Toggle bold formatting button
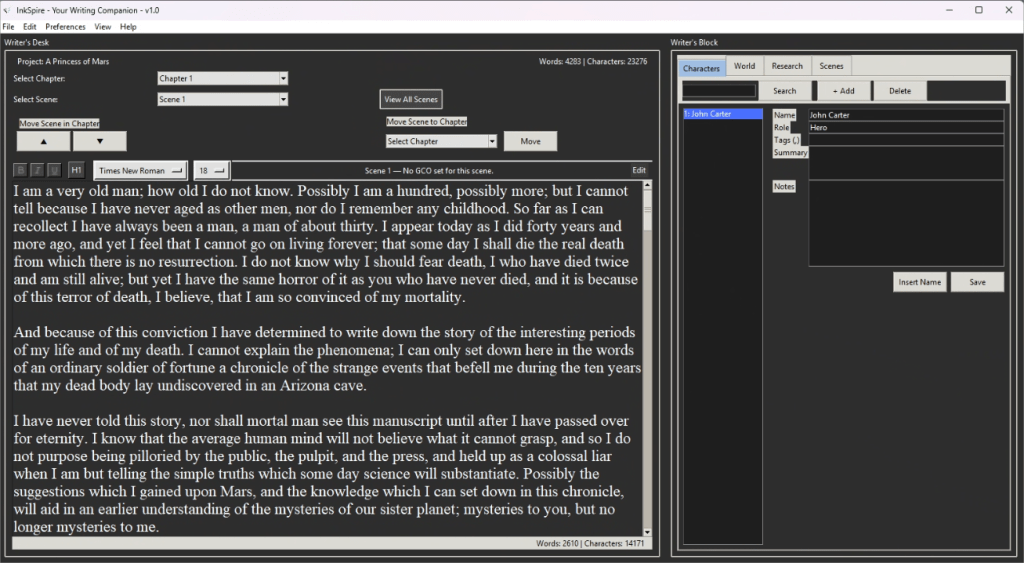 point(20,170)
